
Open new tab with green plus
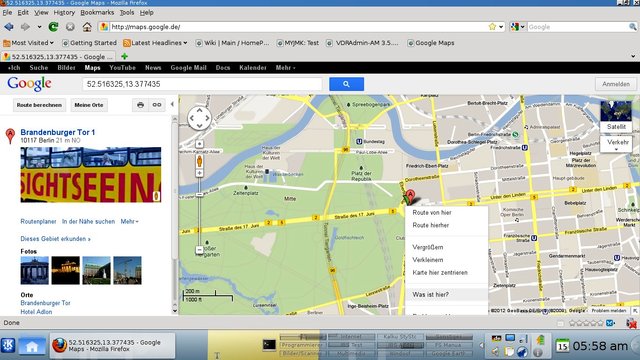(x=124, y=56)
